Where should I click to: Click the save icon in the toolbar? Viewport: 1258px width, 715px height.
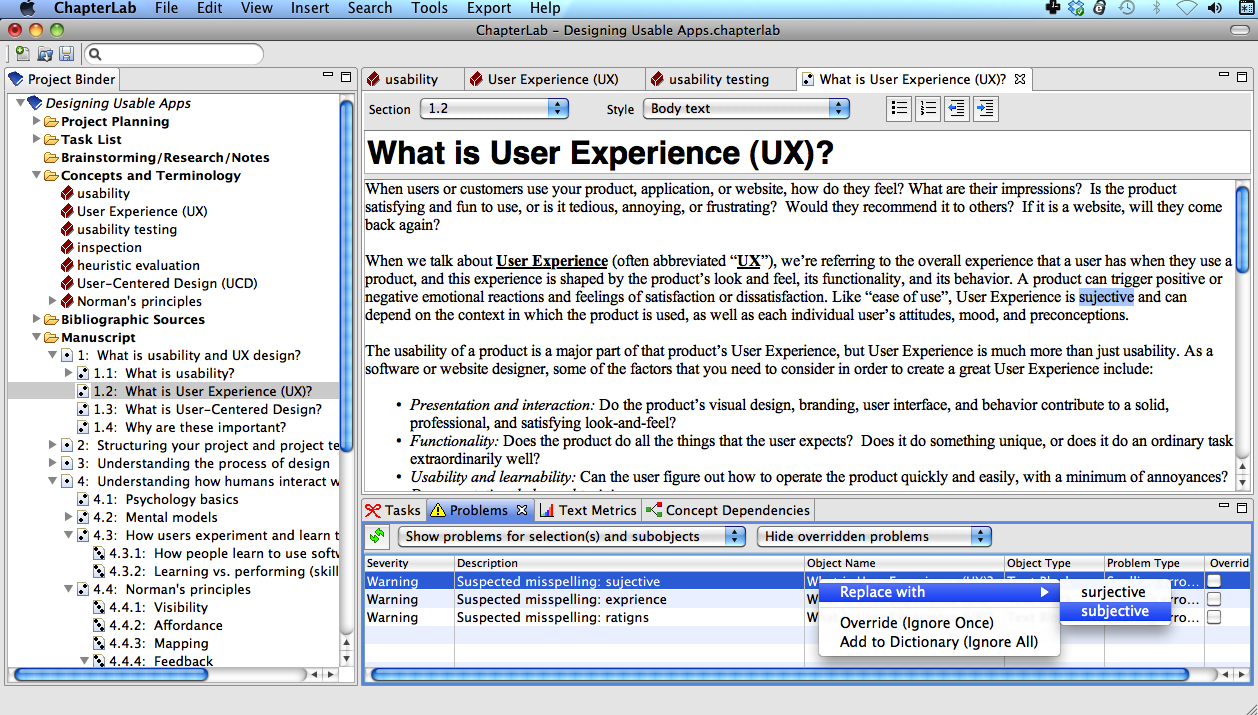pos(67,54)
